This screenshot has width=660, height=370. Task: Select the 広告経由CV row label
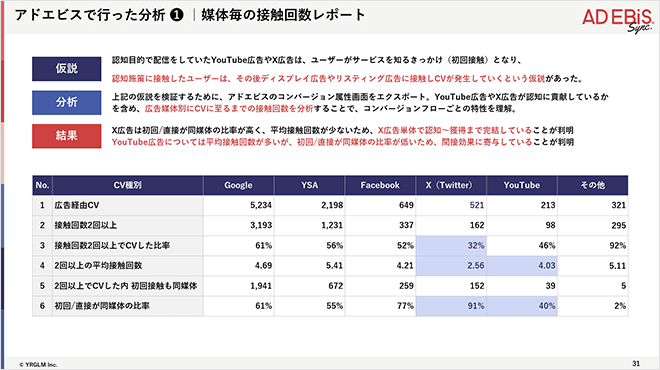click(128, 205)
